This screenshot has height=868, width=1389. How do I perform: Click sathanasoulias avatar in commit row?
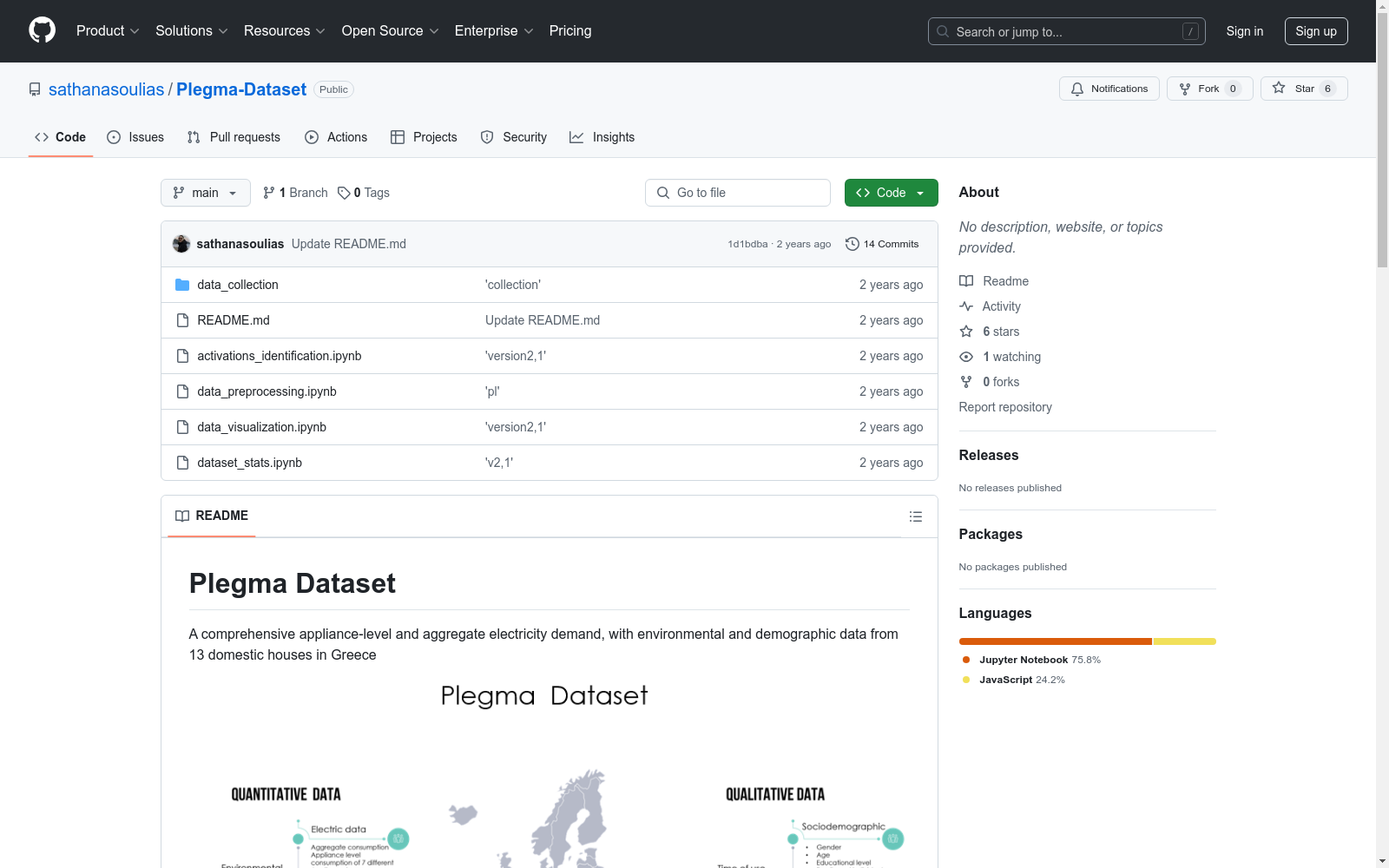pyautogui.click(x=181, y=244)
